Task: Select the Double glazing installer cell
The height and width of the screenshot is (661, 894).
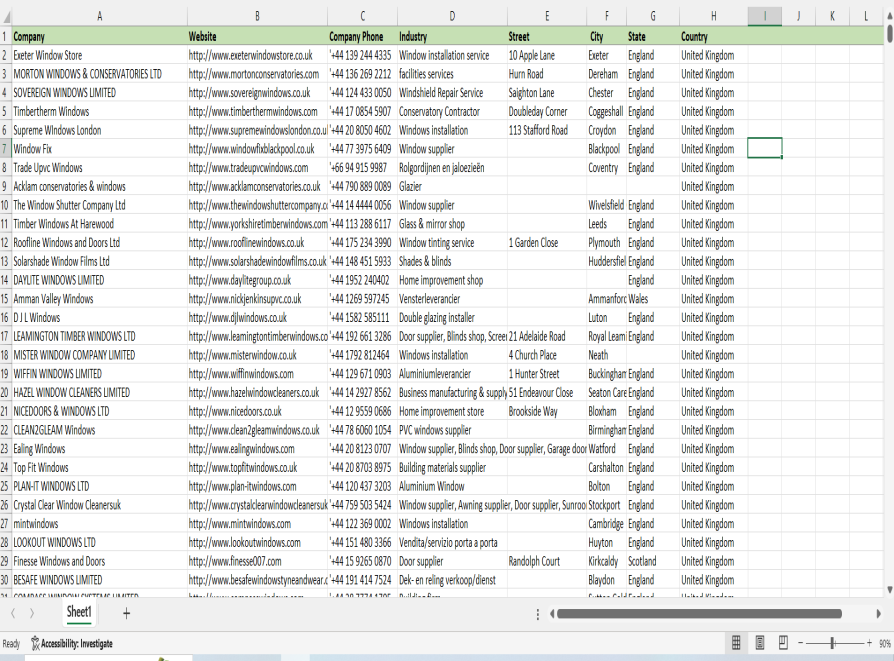Action: coord(452,318)
